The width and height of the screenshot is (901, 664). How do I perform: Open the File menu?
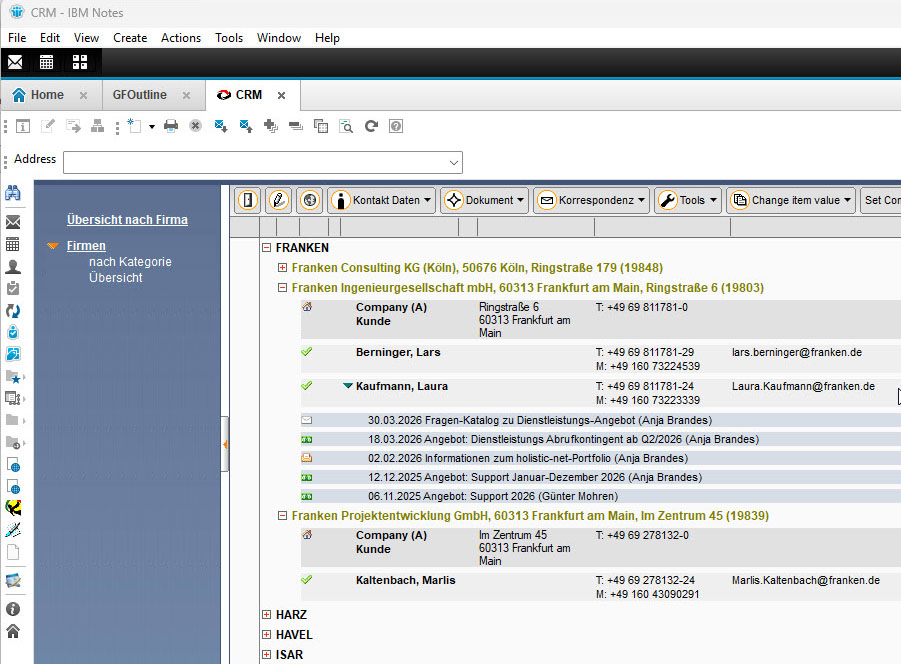tap(17, 38)
